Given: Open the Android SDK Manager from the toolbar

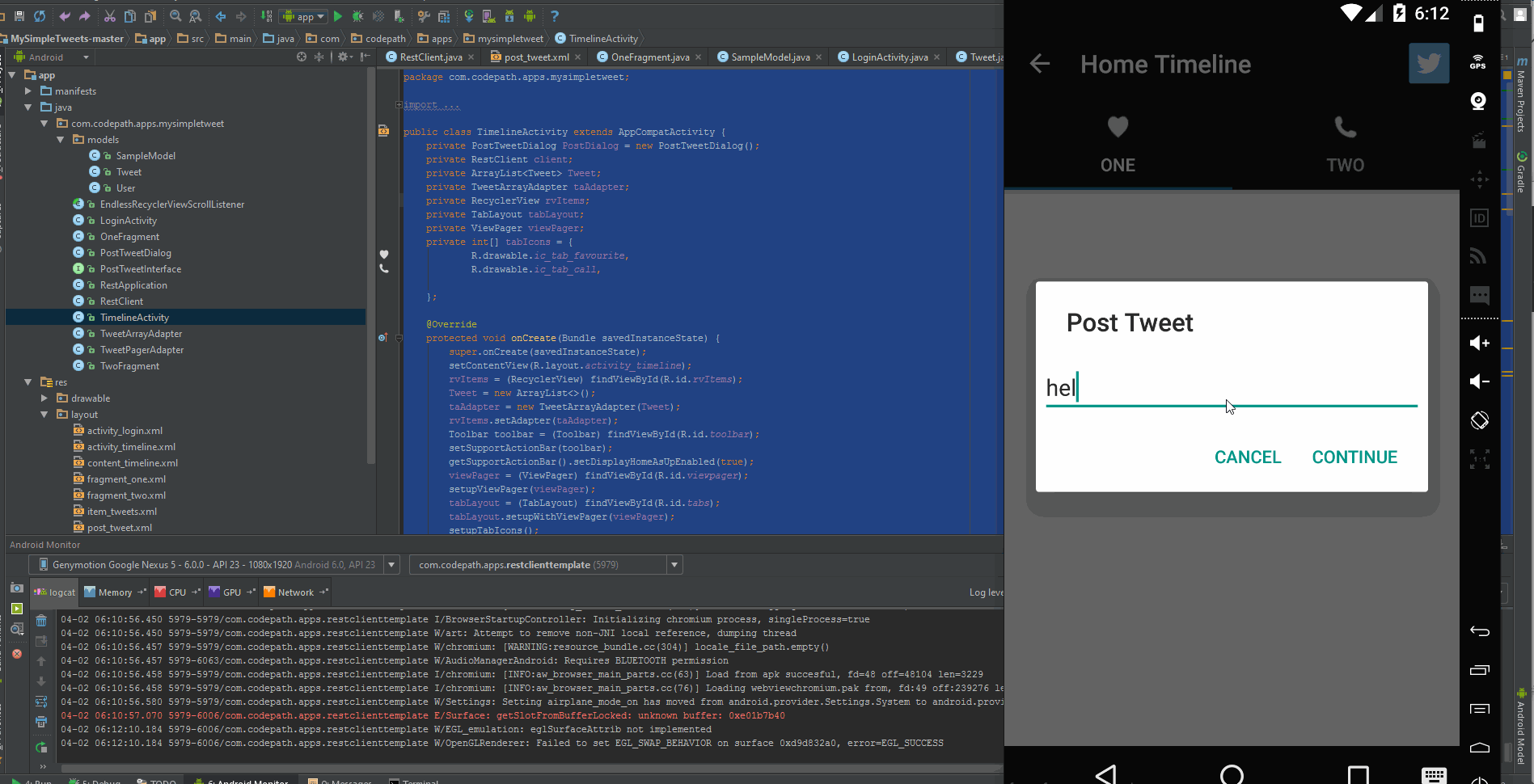Looking at the screenshot, I should [x=509, y=15].
